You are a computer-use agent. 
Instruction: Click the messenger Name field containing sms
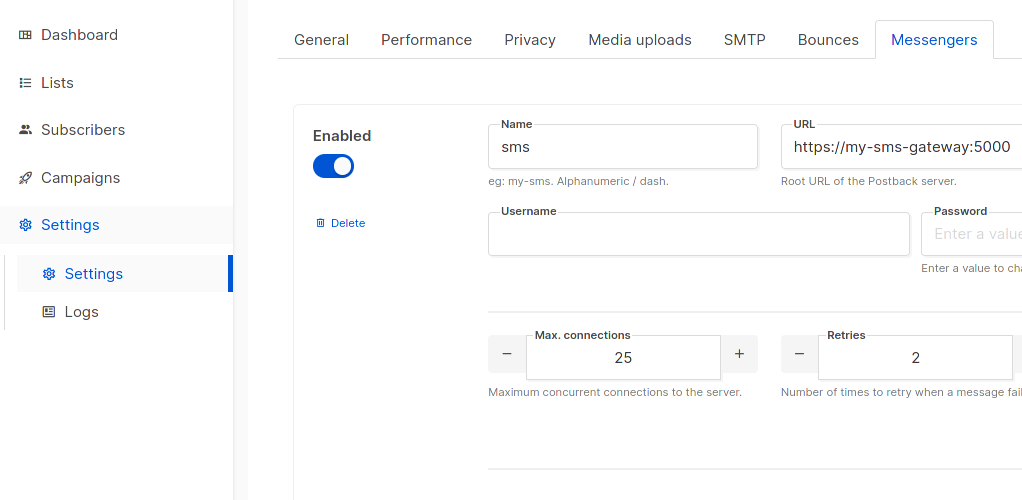click(x=622, y=147)
